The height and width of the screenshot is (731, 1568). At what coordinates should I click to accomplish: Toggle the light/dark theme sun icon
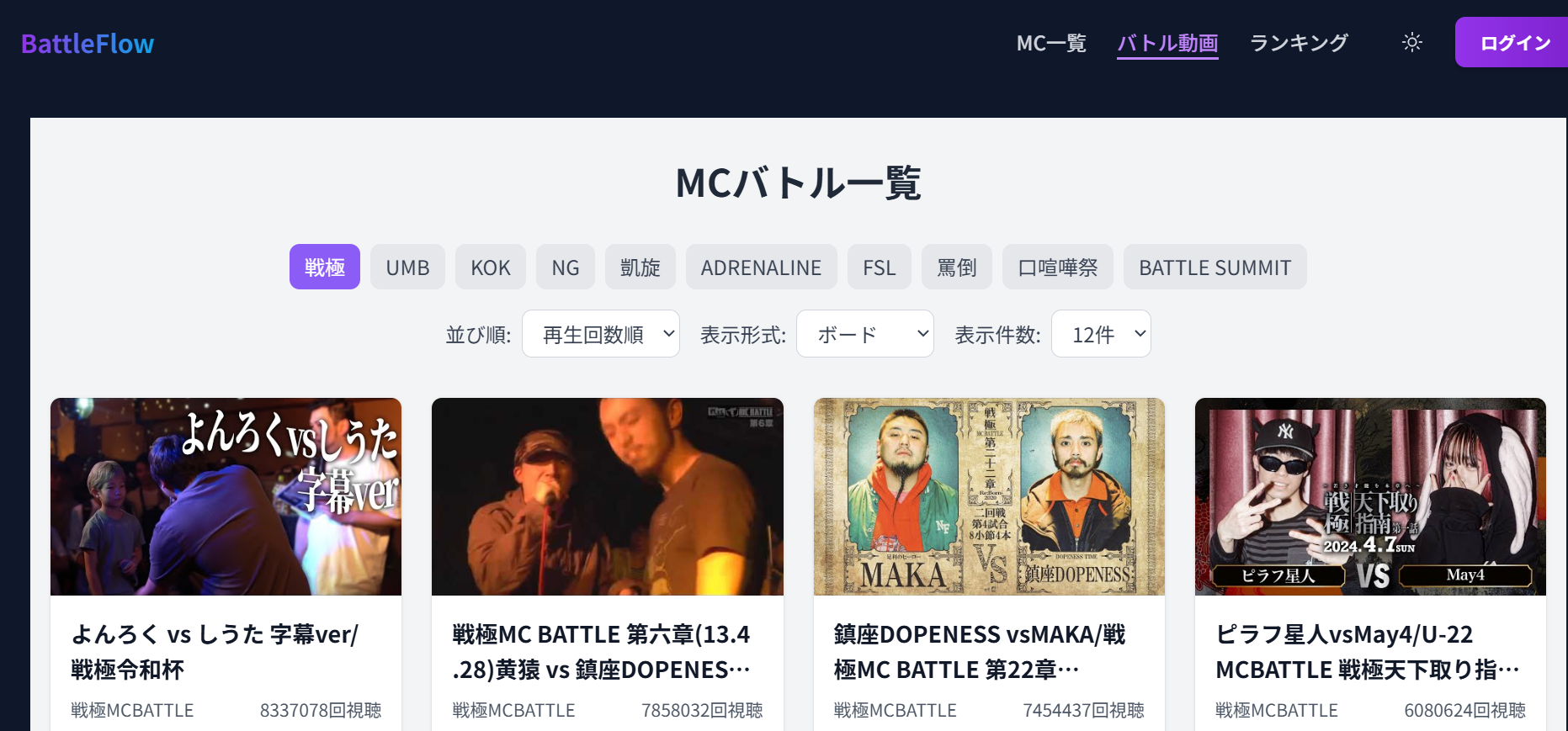1411,42
